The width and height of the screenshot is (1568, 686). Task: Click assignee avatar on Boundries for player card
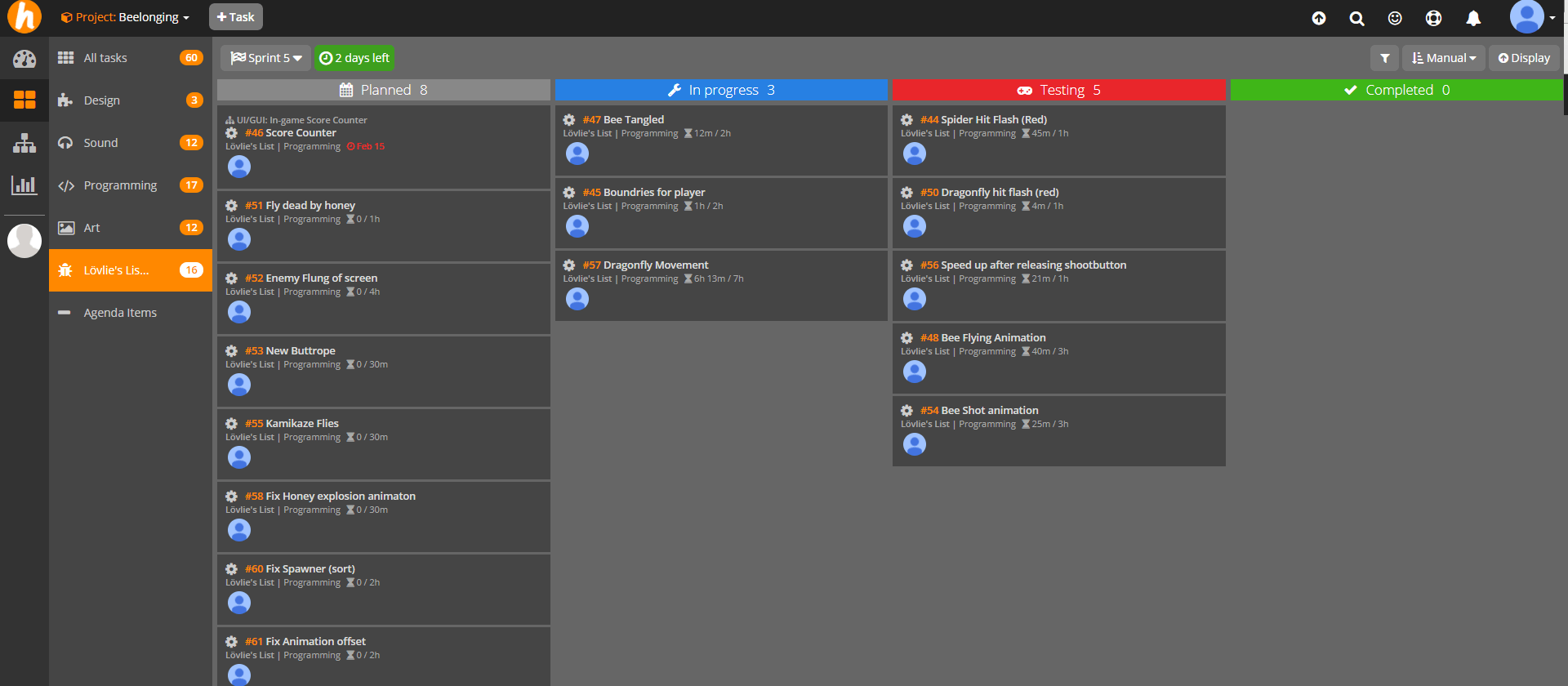pos(577,226)
